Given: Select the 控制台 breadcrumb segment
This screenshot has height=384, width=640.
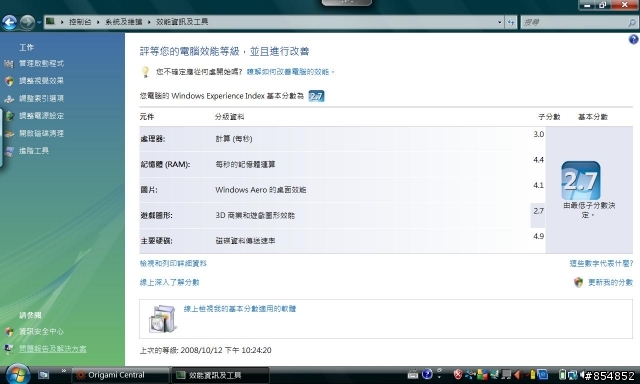Looking at the screenshot, I should (80, 22).
